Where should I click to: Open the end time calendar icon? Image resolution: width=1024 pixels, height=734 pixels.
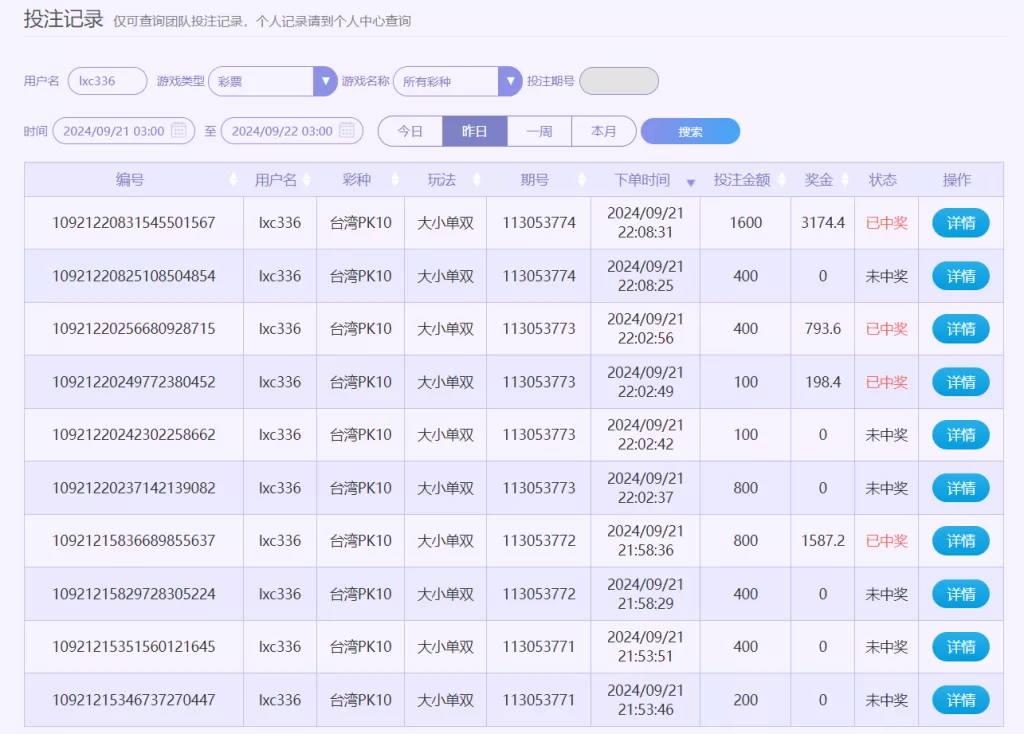click(347, 130)
